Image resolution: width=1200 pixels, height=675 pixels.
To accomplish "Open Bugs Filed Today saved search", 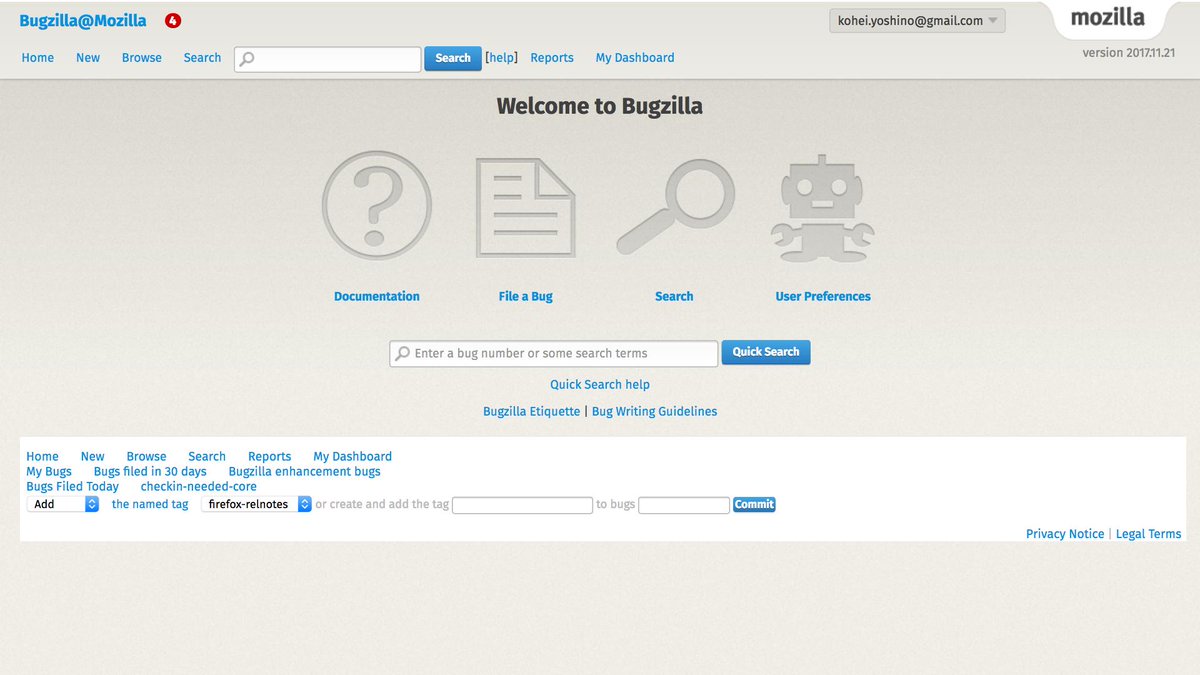I will [x=72, y=486].
